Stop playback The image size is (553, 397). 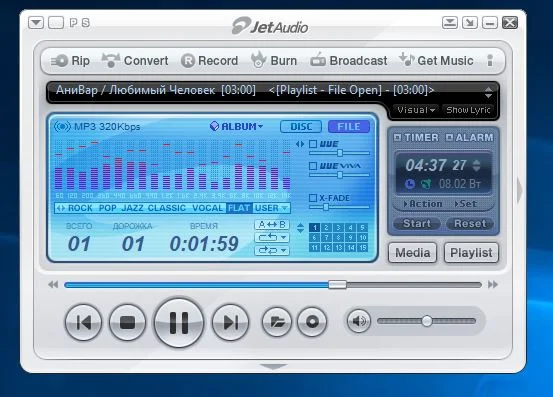(x=127, y=322)
